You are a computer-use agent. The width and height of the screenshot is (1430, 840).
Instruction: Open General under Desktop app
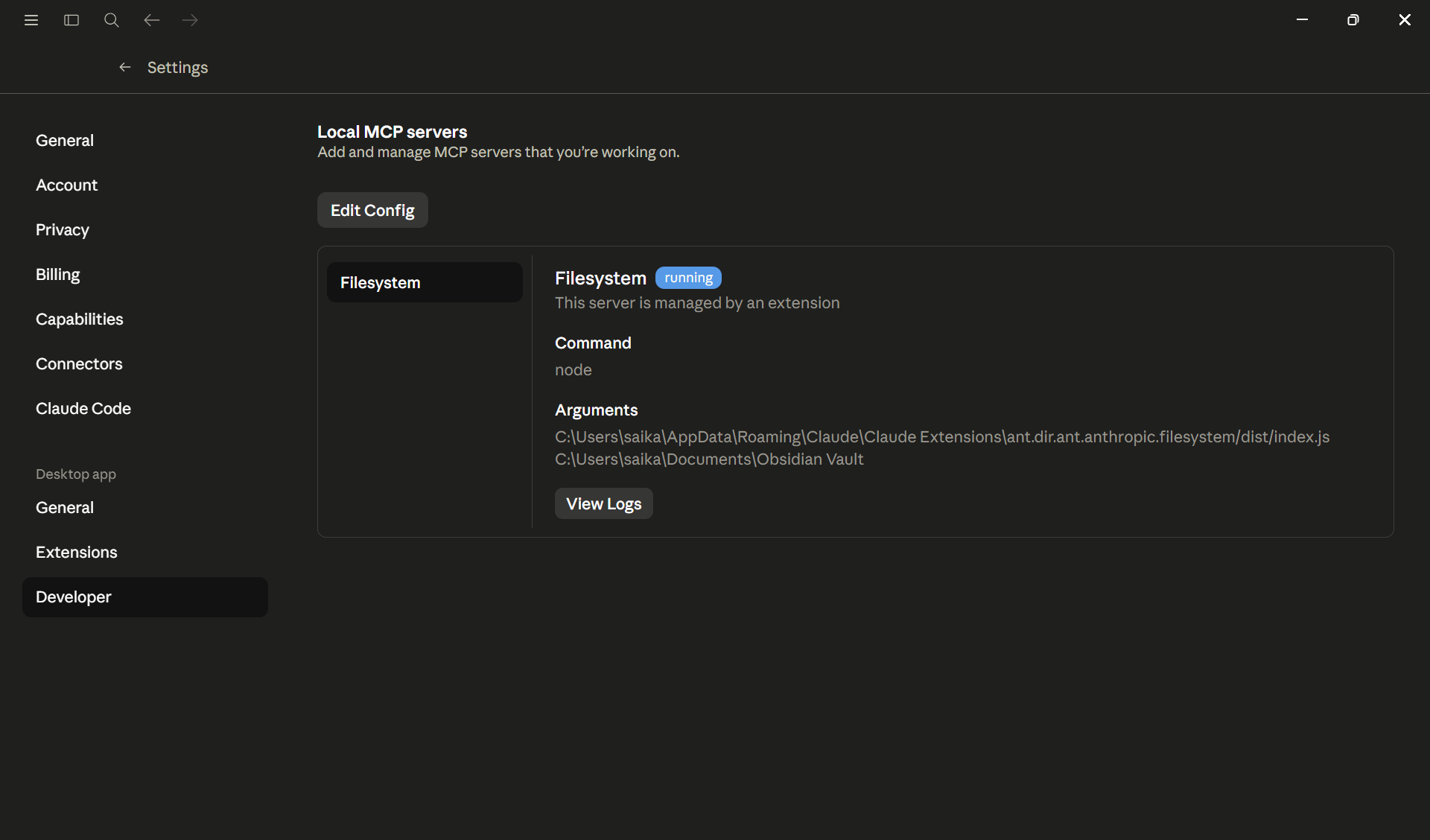145,508
